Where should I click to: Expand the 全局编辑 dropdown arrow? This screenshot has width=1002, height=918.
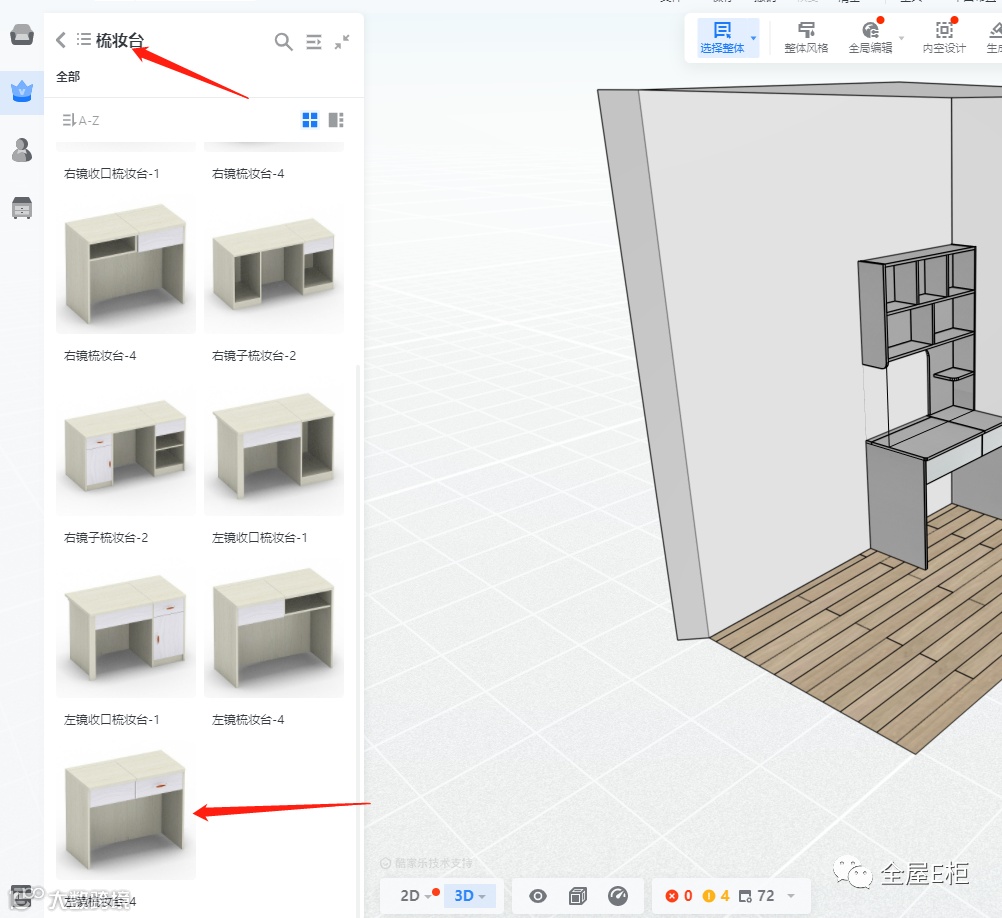[x=901, y=38]
